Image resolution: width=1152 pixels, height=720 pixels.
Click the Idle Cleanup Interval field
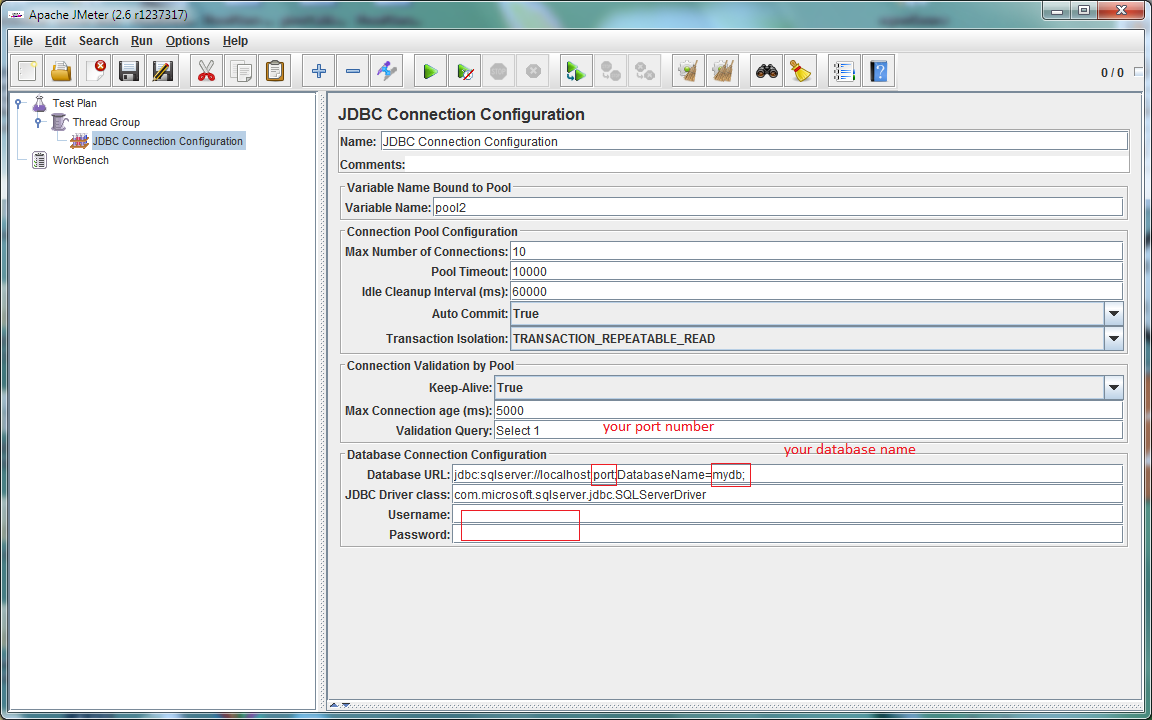point(816,291)
